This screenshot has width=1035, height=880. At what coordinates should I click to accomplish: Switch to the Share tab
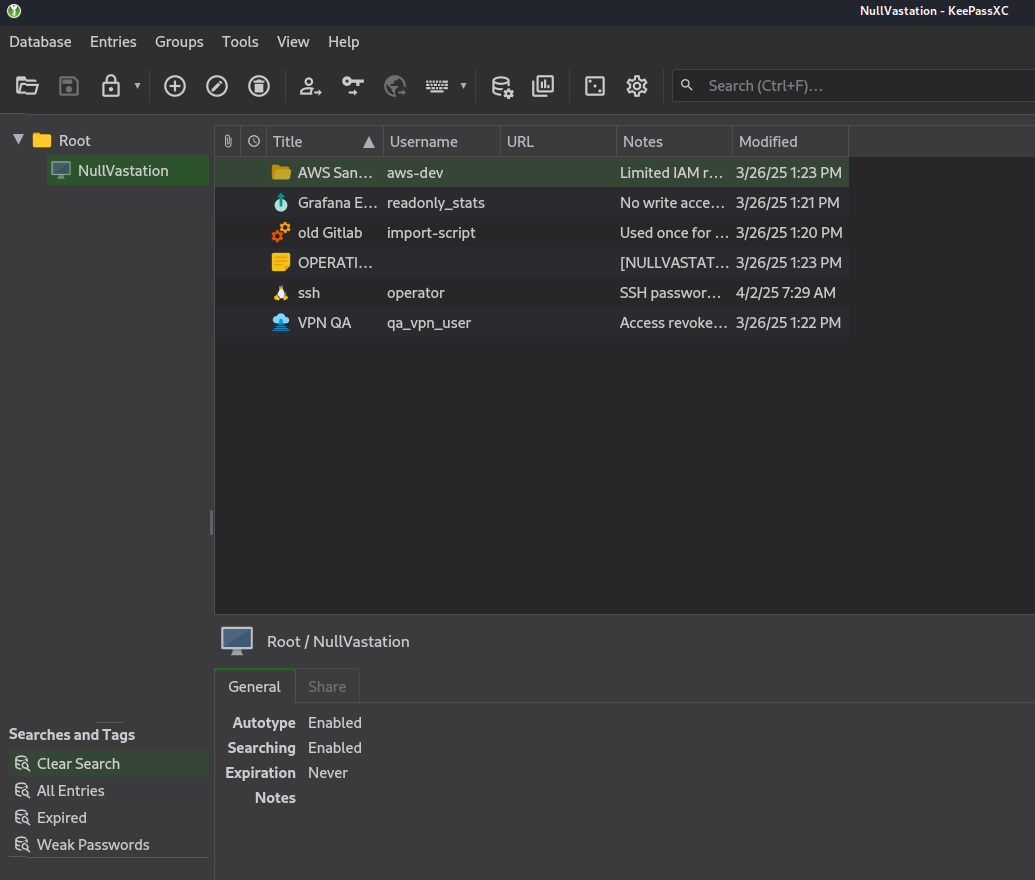click(x=327, y=687)
